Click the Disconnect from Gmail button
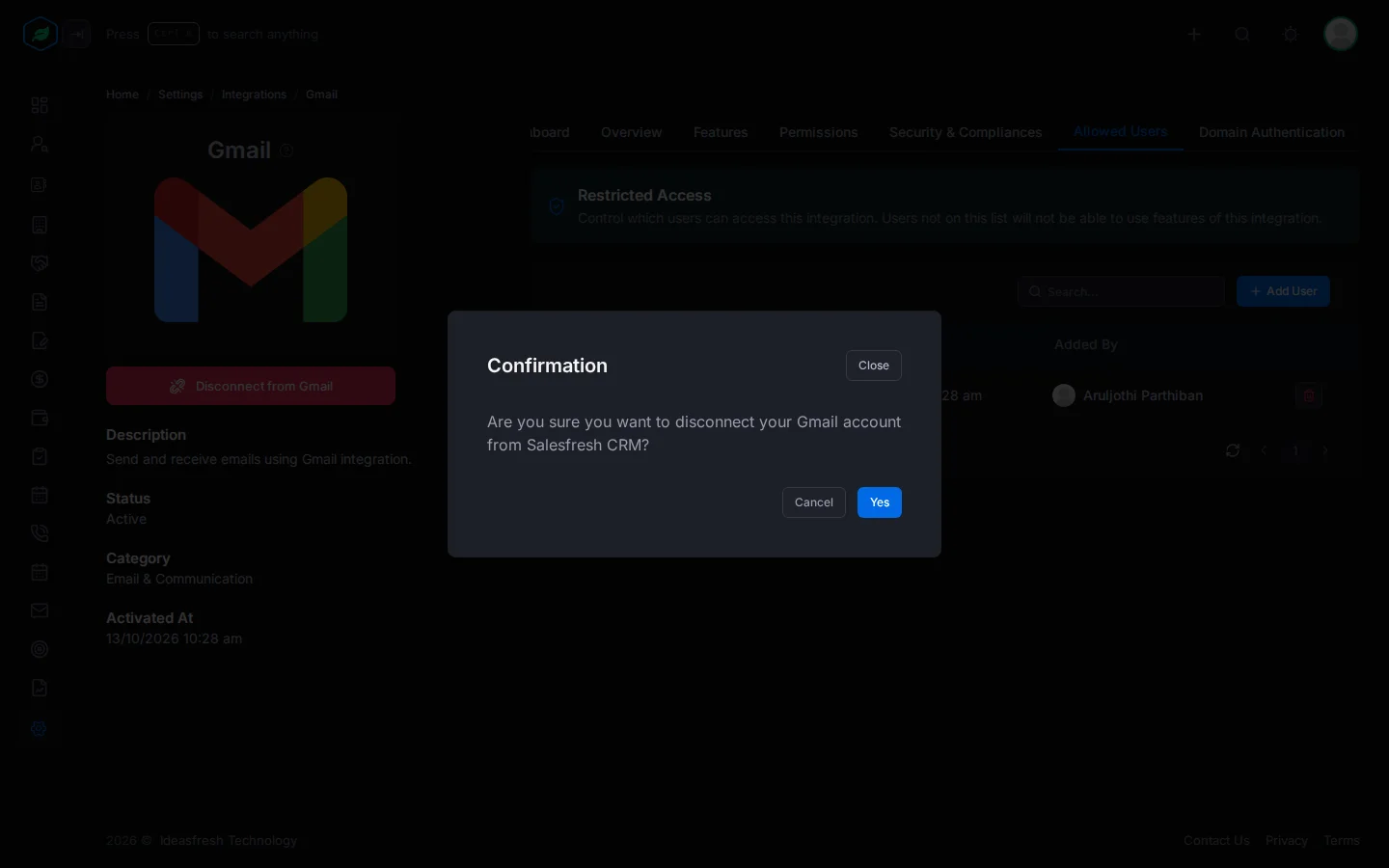Viewport: 1389px width, 868px height. (x=251, y=386)
